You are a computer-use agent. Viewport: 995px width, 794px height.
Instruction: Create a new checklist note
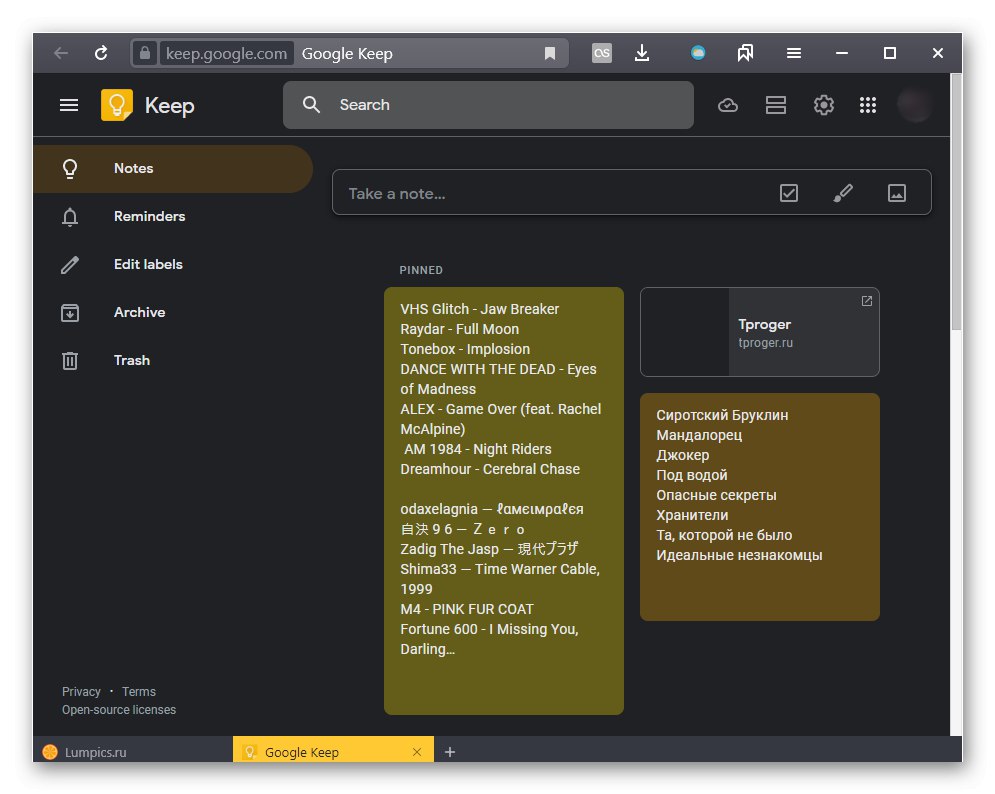point(789,193)
